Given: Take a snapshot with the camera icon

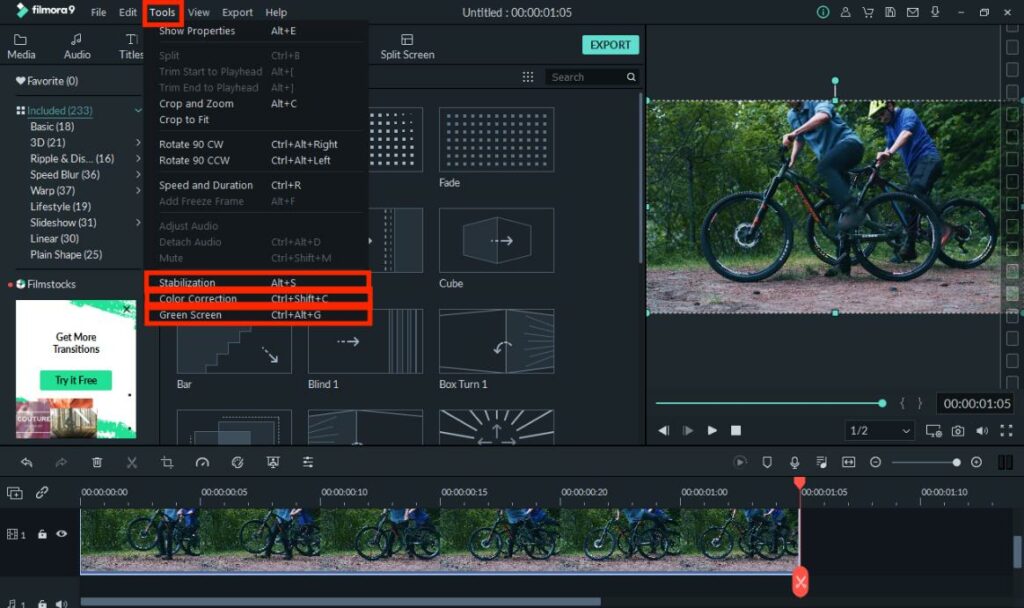Looking at the screenshot, I should pyautogui.click(x=958, y=431).
